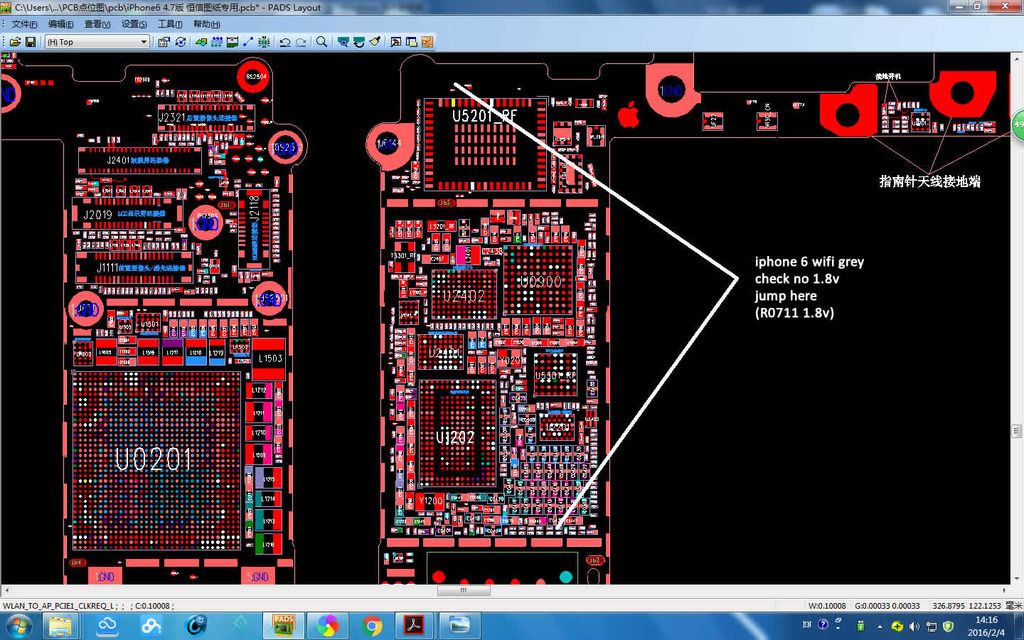The width and height of the screenshot is (1024, 640).
Task: Click the horizontal scrollbar thumb
Action: point(463,590)
